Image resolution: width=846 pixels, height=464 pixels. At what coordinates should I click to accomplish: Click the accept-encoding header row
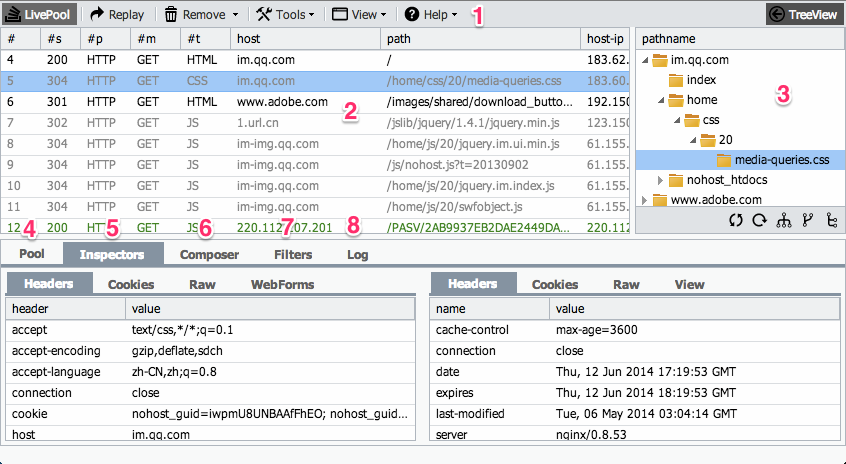210,351
